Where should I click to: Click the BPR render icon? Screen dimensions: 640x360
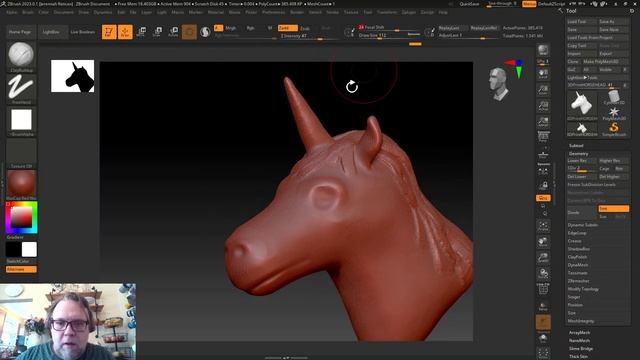[x=543, y=50]
